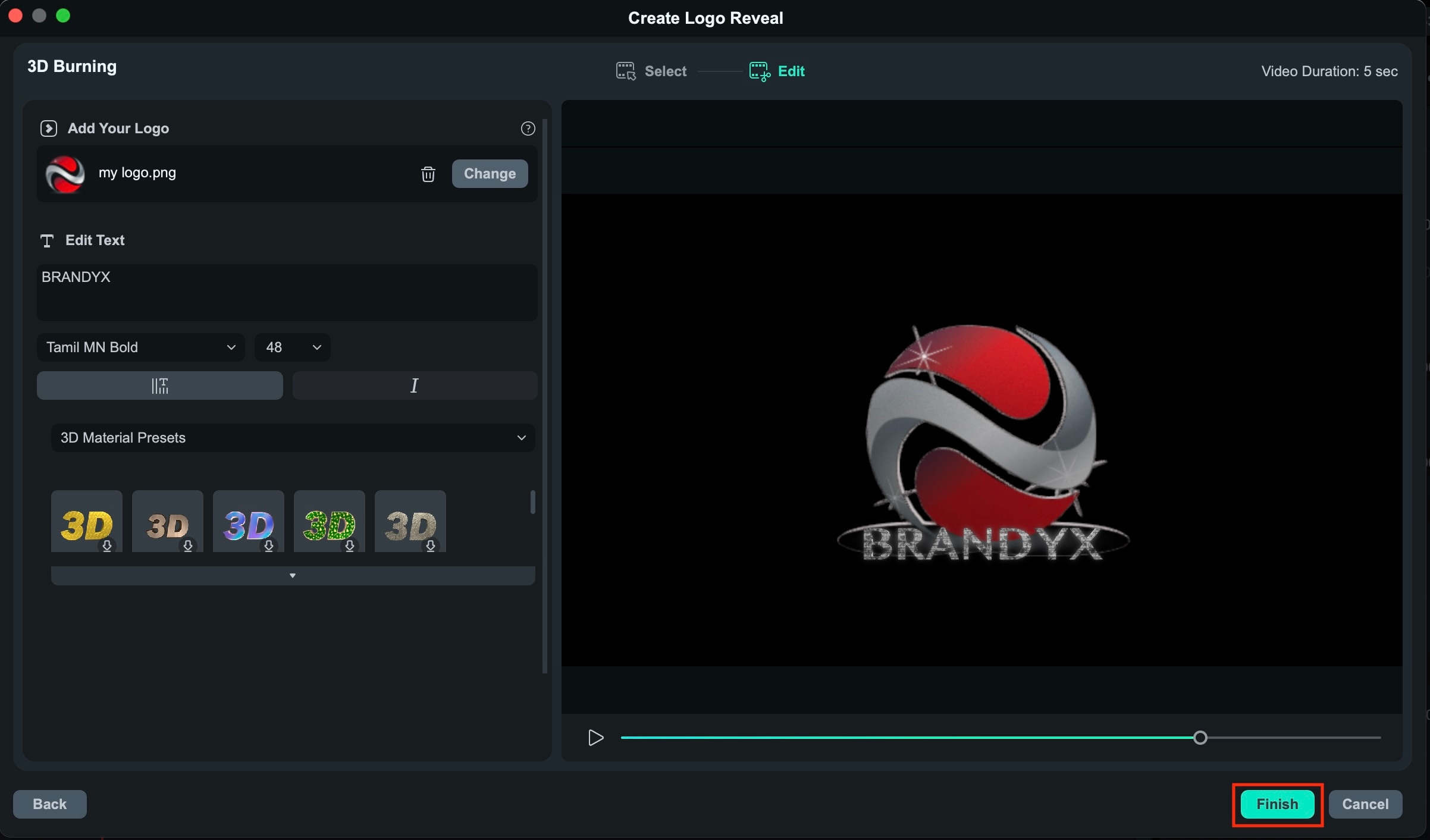This screenshot has width=1430, height=840.
Task: Click the 3D Burning title label
Action: tap(72, 66)
